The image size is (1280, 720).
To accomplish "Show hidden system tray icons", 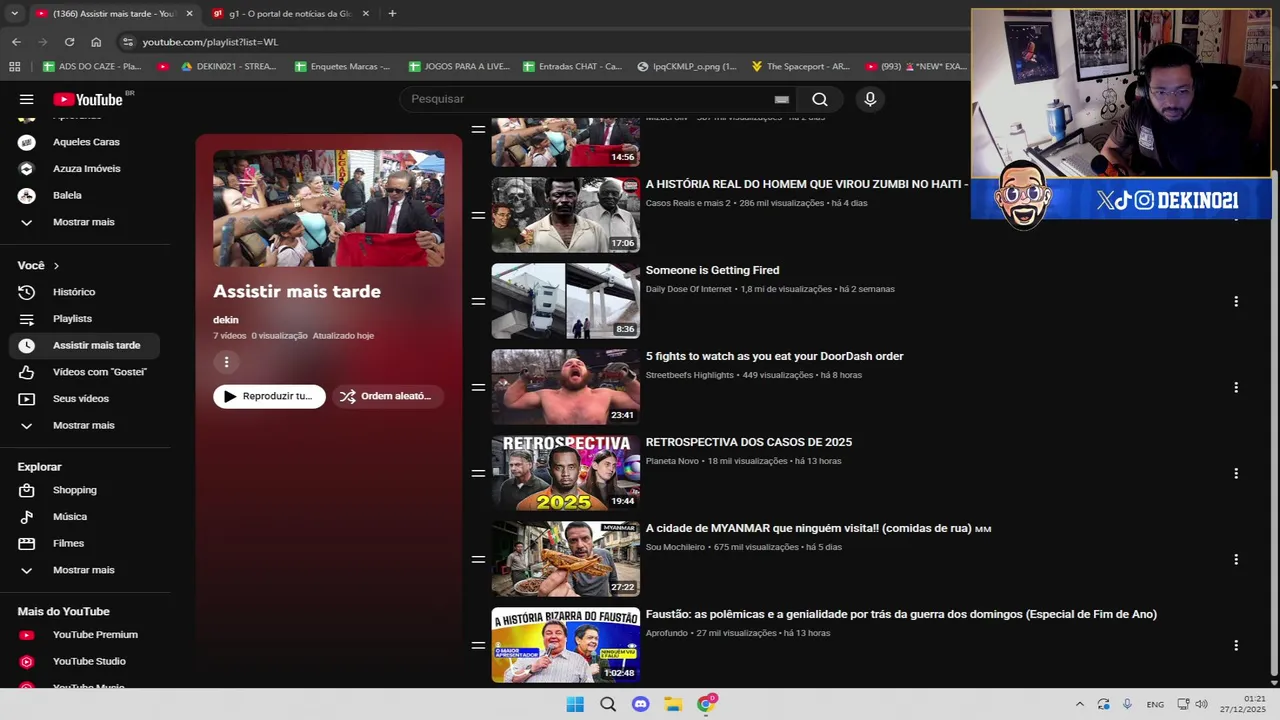I will click(1079, 704).
